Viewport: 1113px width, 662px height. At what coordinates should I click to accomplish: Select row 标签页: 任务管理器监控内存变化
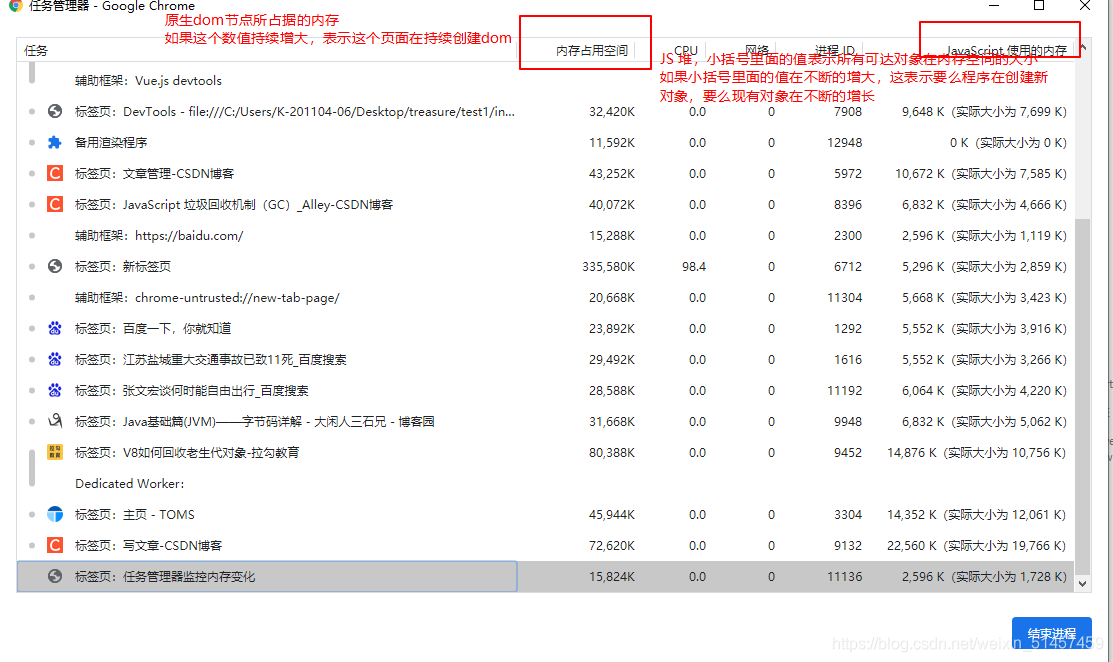click(545, 576)
